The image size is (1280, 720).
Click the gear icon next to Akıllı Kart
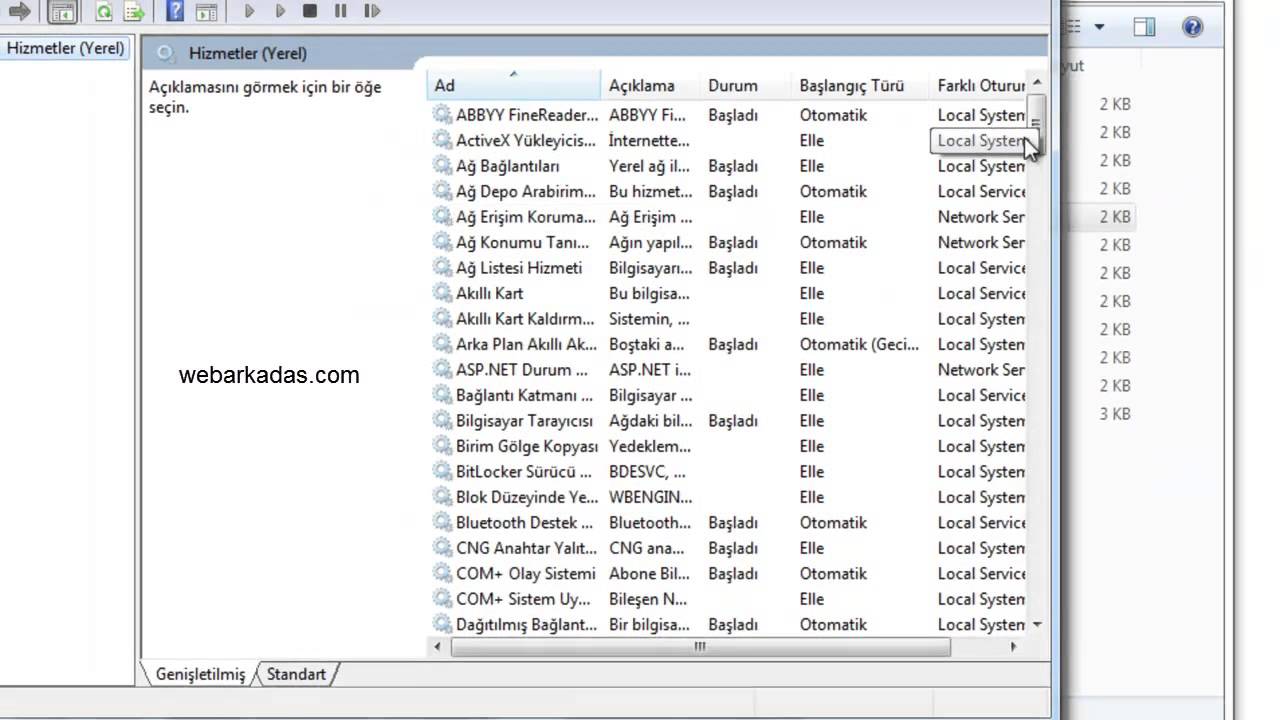pyautogui.click(x=441, y=293)
